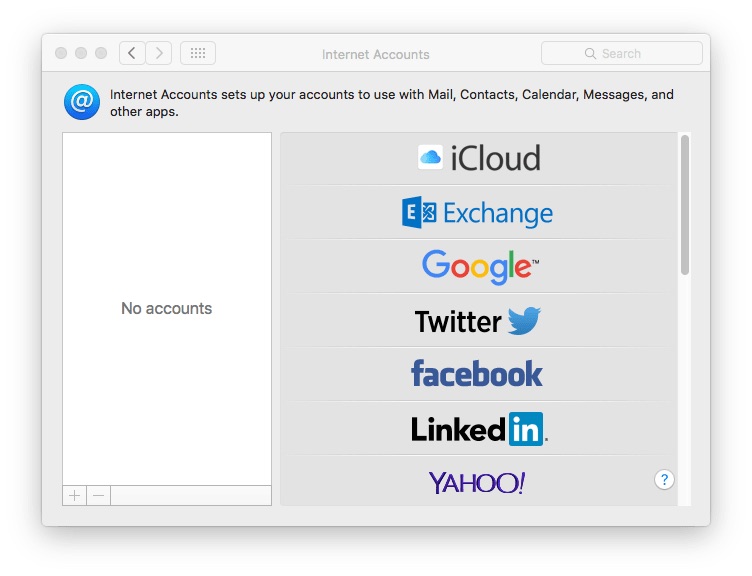Show all preferences grid button
752x576 pixels.
198,53
